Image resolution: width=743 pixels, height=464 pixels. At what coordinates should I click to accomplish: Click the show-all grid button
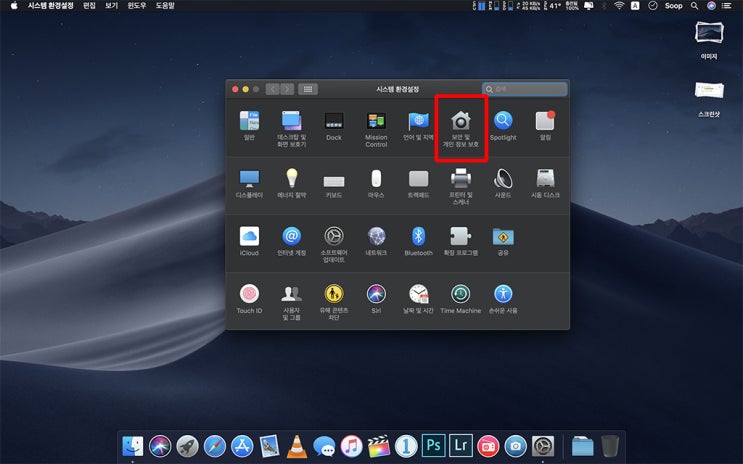pos(308,89)
